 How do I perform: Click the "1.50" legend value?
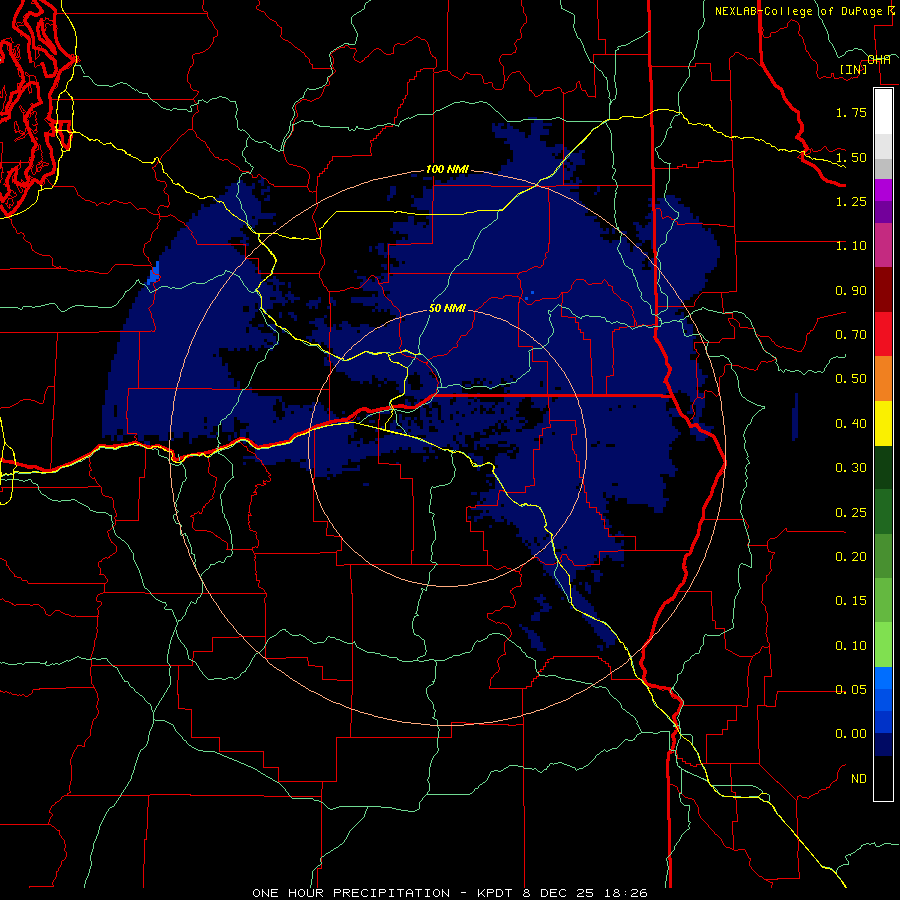tap(851, 157)
